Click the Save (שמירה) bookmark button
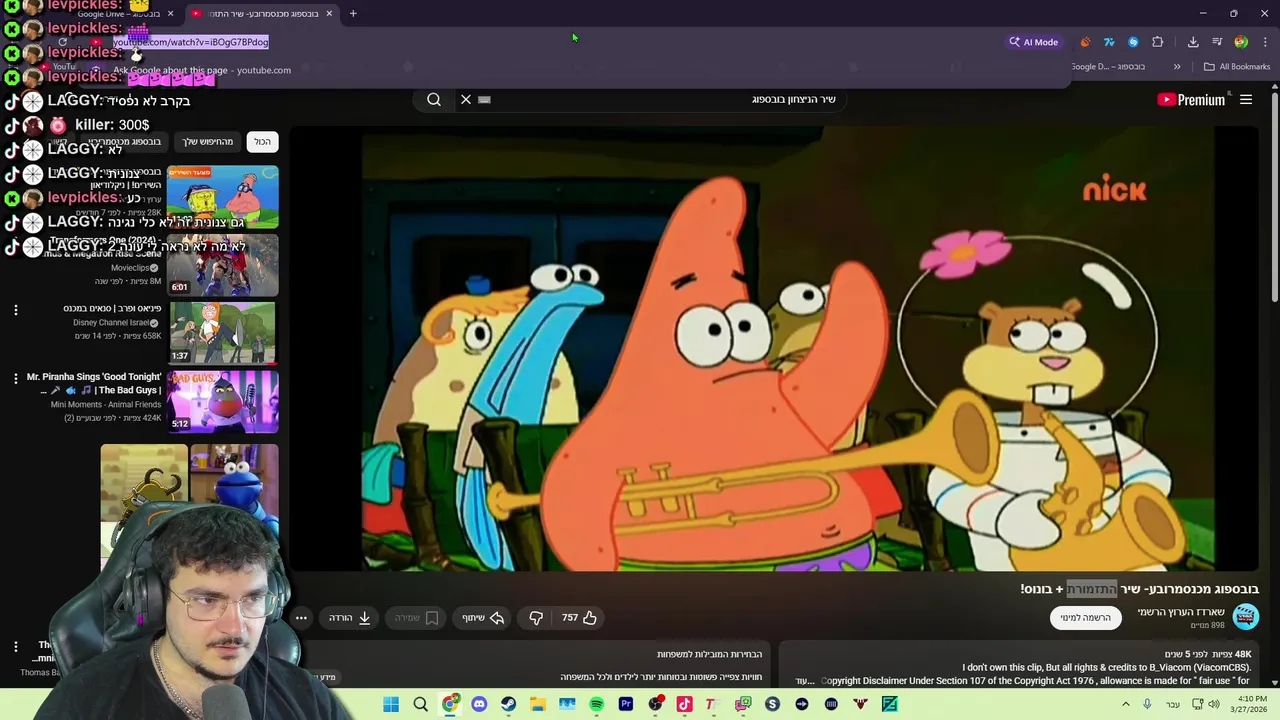This screenshot has width=1280, height=720. tap(417, 618)
